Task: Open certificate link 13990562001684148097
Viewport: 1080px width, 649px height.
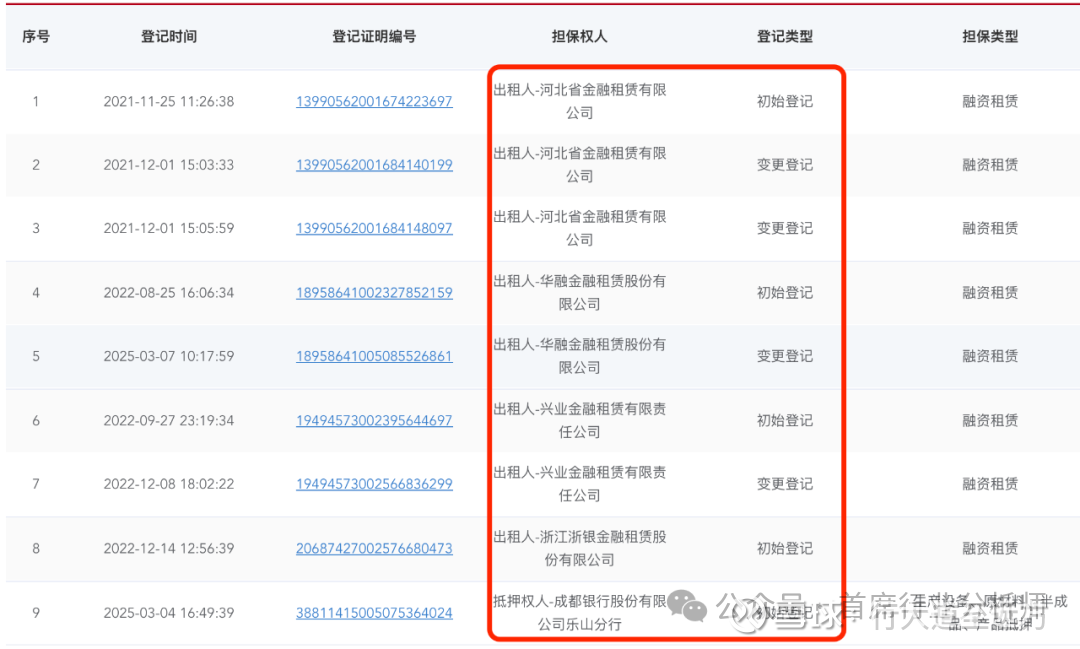Action: coord(374,228)
